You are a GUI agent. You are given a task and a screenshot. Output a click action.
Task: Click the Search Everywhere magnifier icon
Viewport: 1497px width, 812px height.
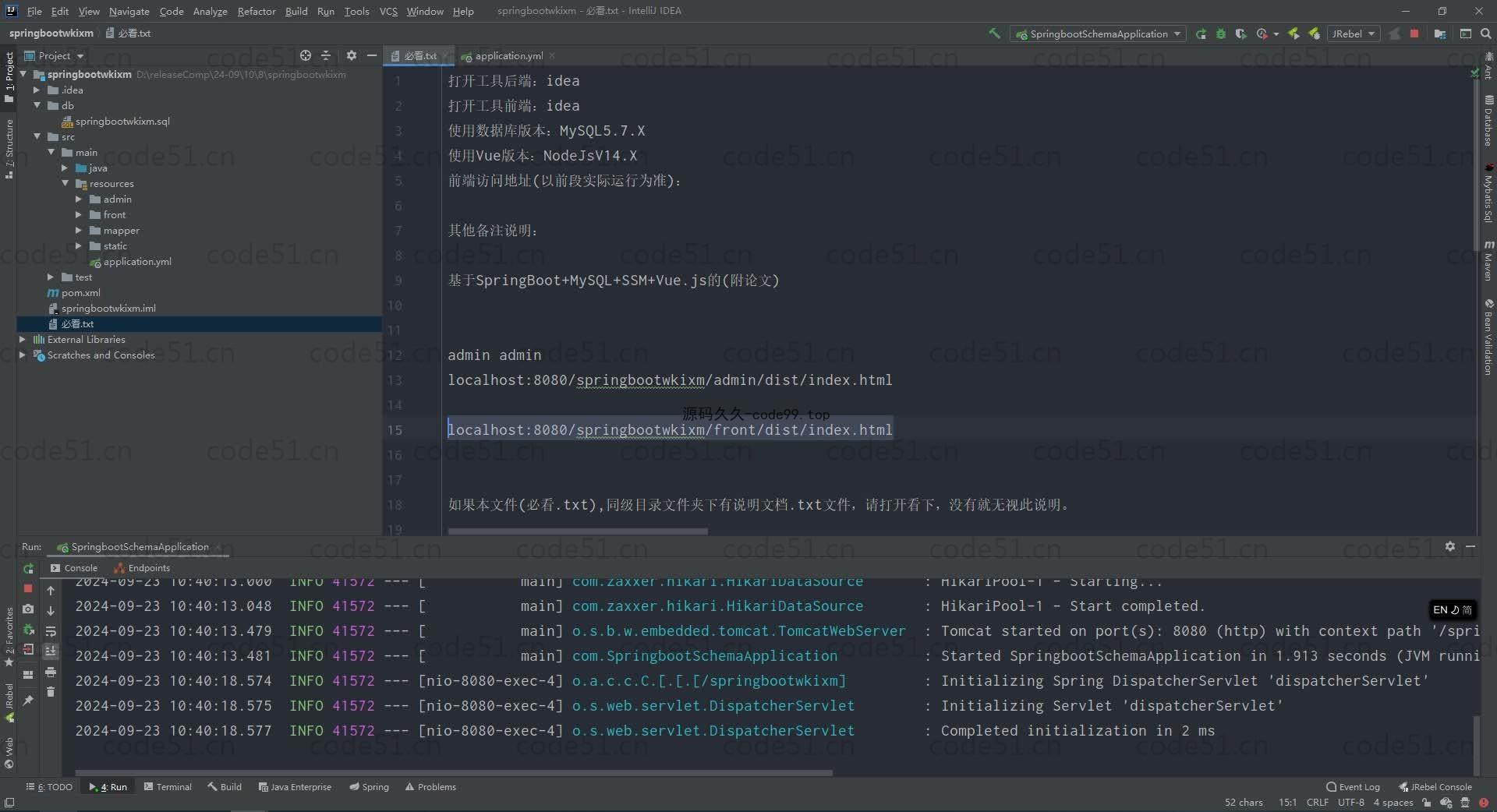[1486, 34]
